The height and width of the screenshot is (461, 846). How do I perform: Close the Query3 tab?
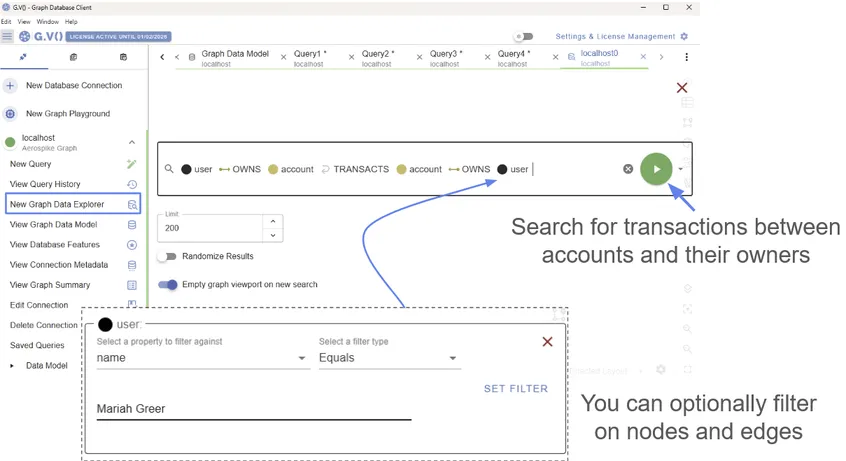(x=487, y=57)
